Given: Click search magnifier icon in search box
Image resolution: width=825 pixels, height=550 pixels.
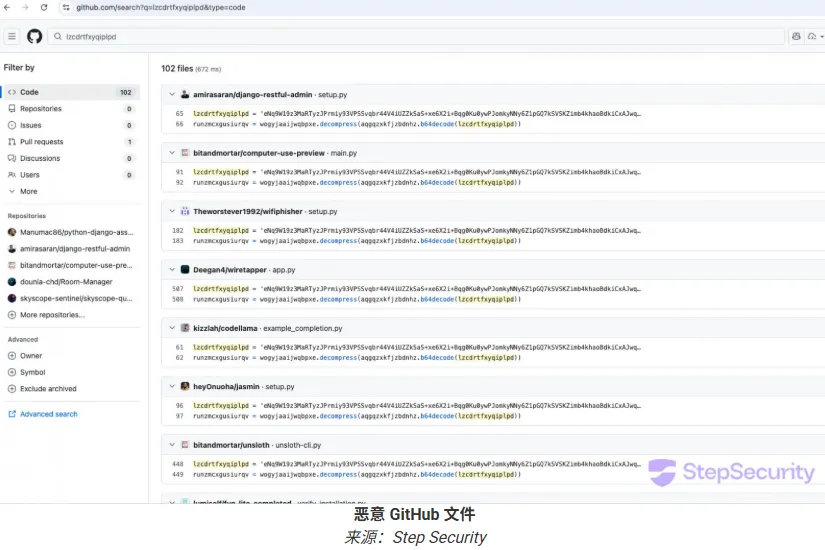Looking at the screenshot, I should 58,36.
